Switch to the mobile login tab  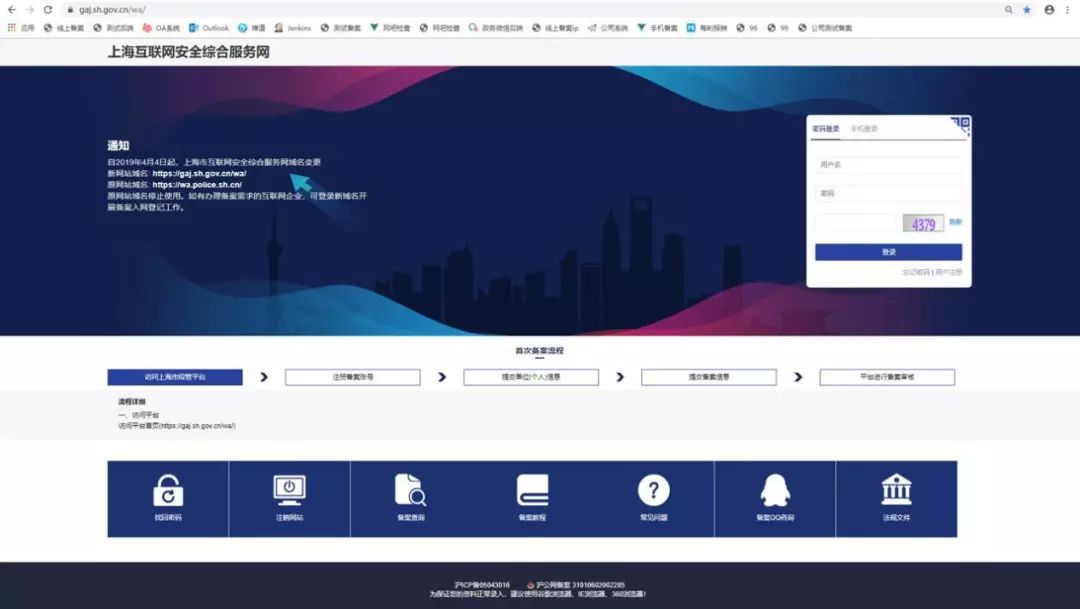tap(864, 129)
